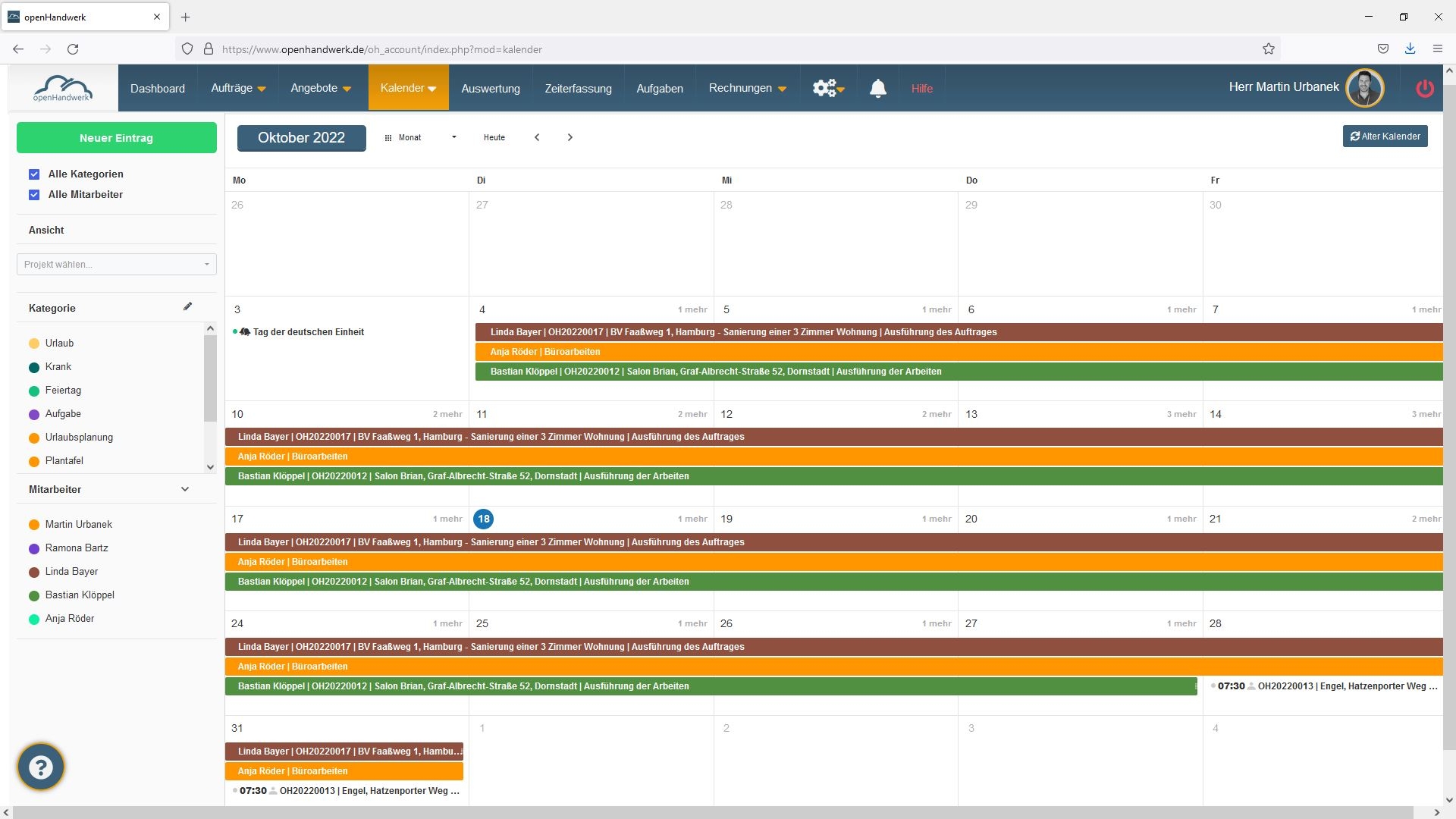Image resolution: width=1456 pixels, height=819 pixels.
Task: Click the Alter Kalender button
Action: pyautogui.click(x=1385, y=136)
